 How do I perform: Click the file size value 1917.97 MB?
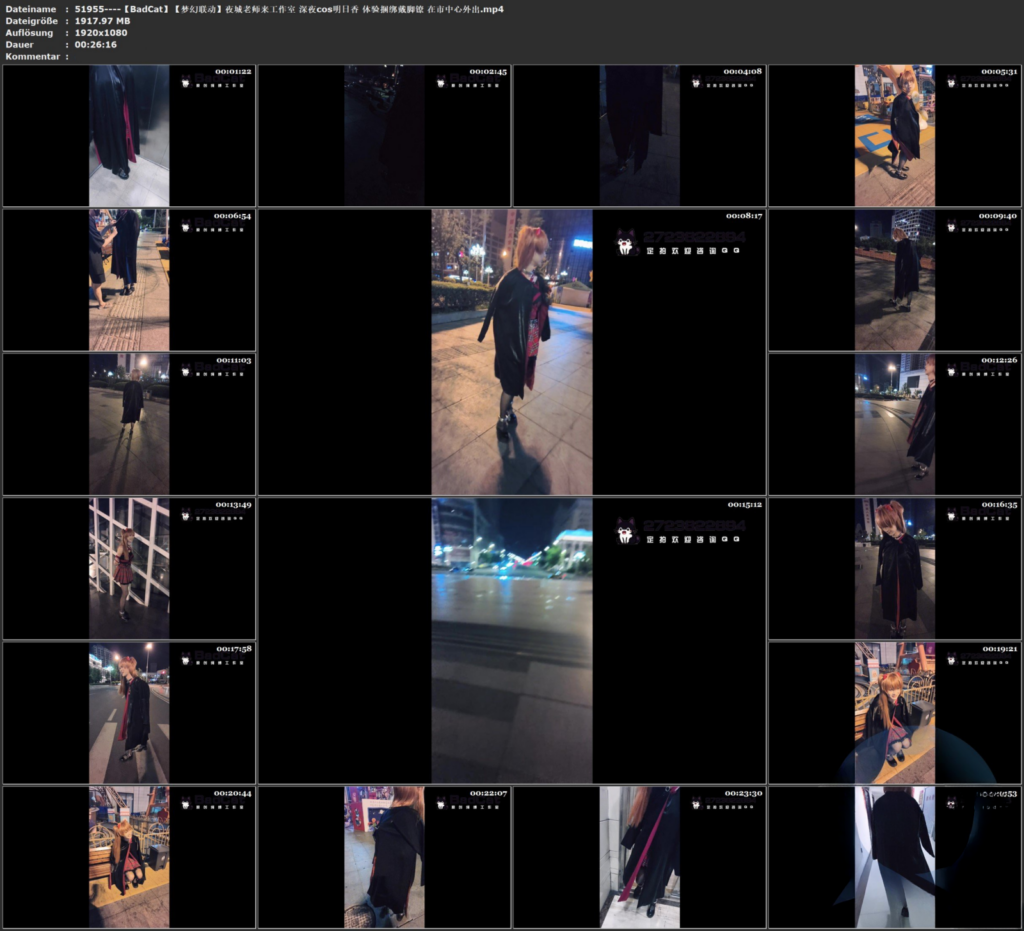pos(103,21)
